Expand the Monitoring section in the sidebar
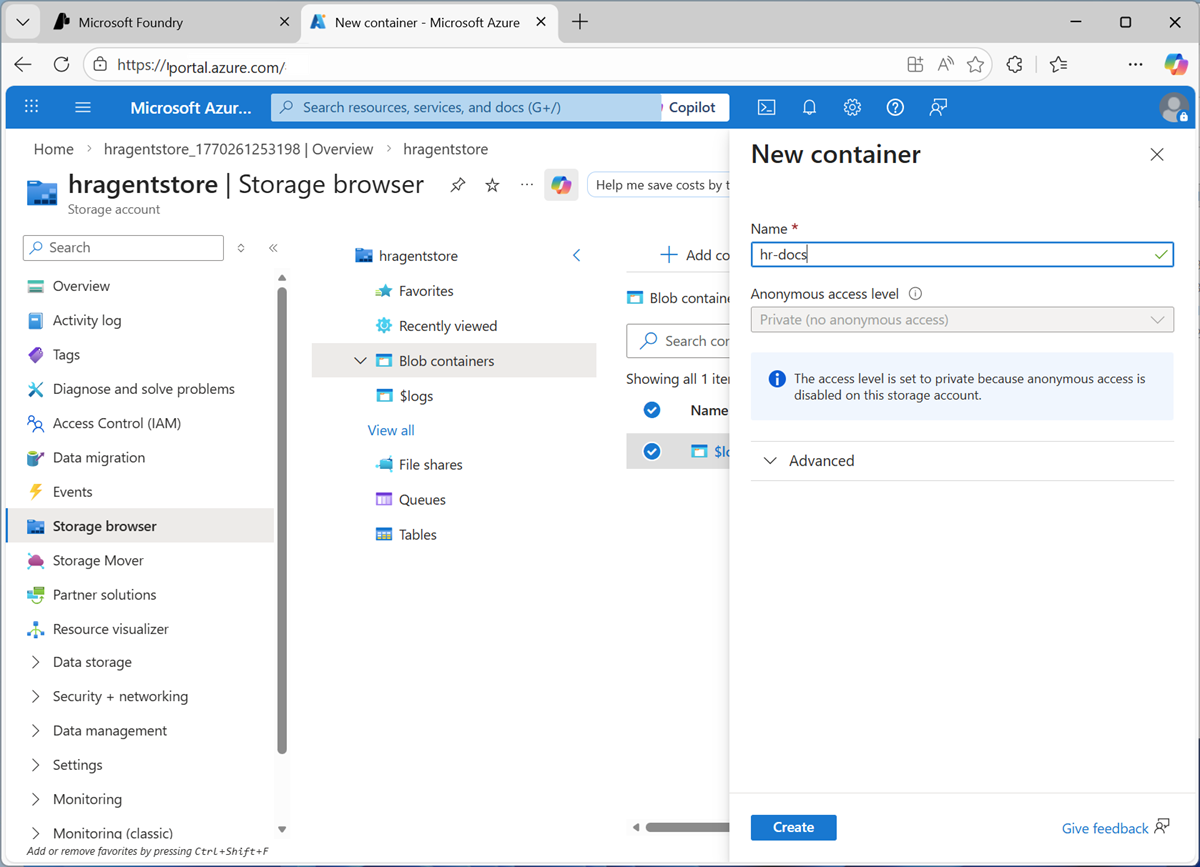Screen dimensions: 1200x867 click(88, 799)
